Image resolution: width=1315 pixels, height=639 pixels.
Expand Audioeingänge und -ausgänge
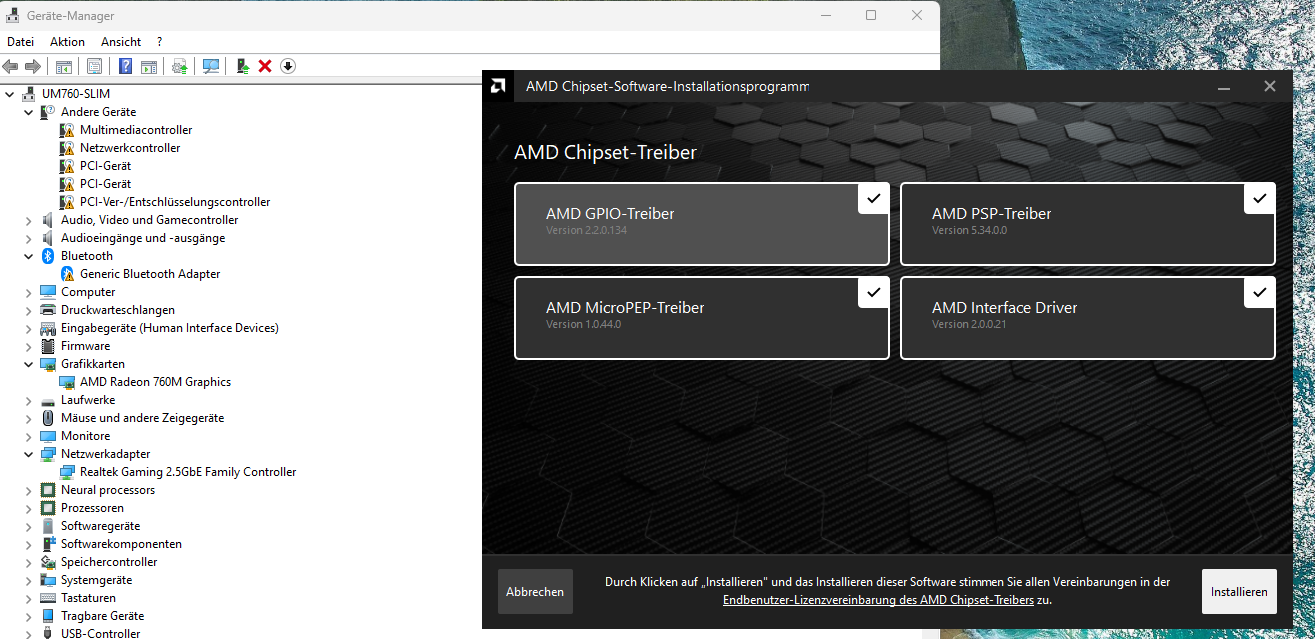(29, 238)
